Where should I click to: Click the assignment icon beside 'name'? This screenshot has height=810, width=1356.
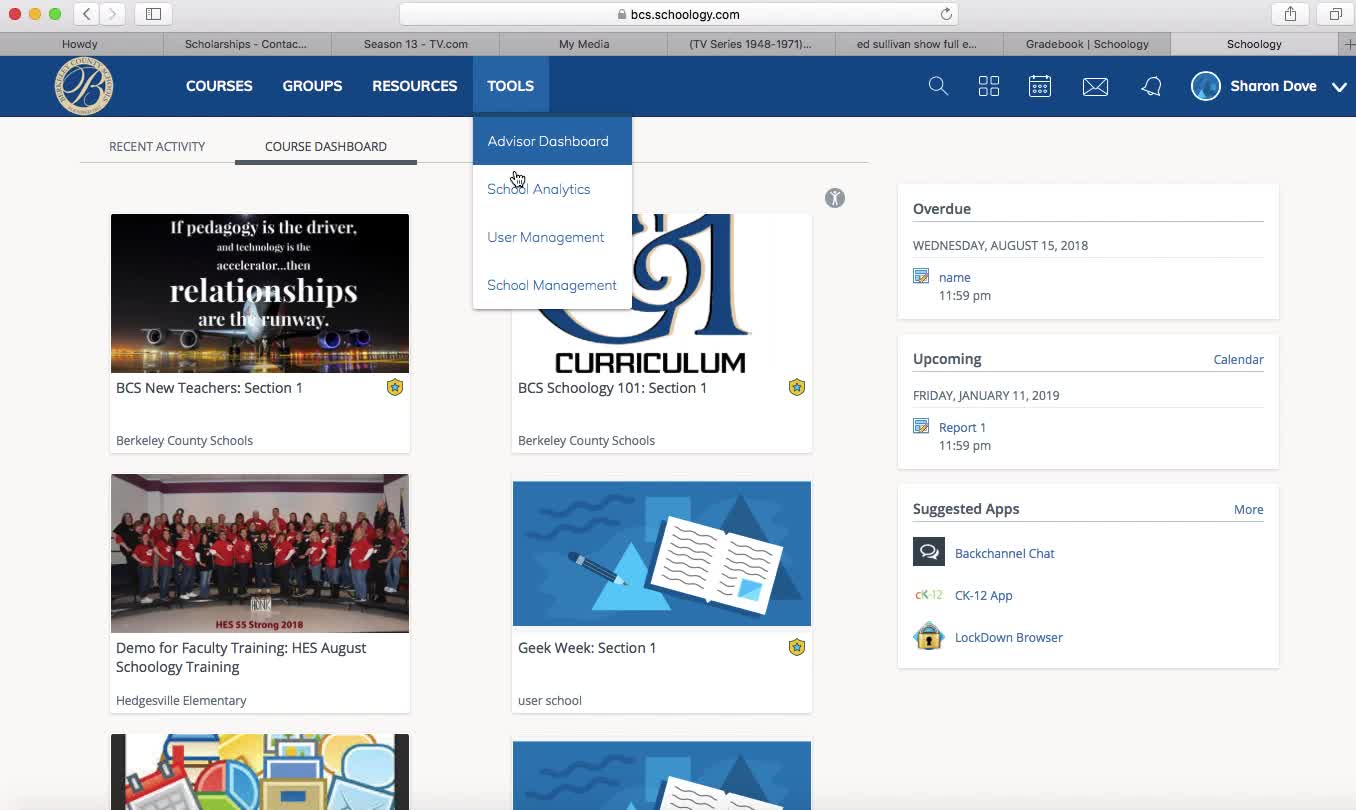click(921, 276)
